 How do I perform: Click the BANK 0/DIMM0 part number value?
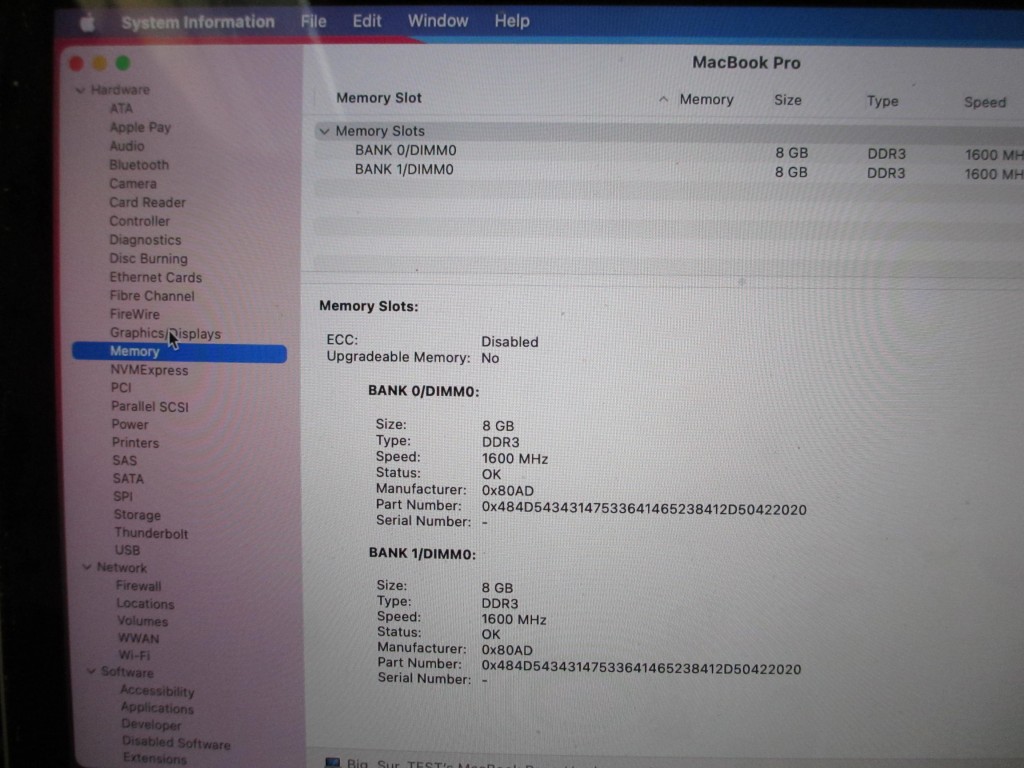click(644, 509)
